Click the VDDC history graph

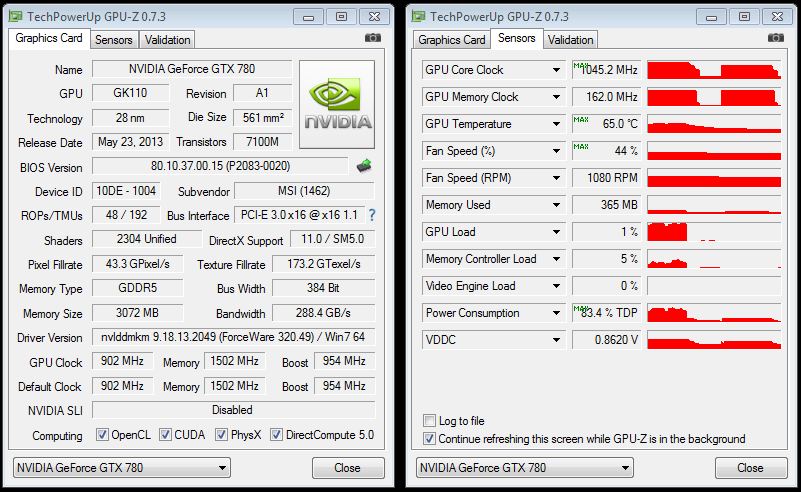click(714, 340)
